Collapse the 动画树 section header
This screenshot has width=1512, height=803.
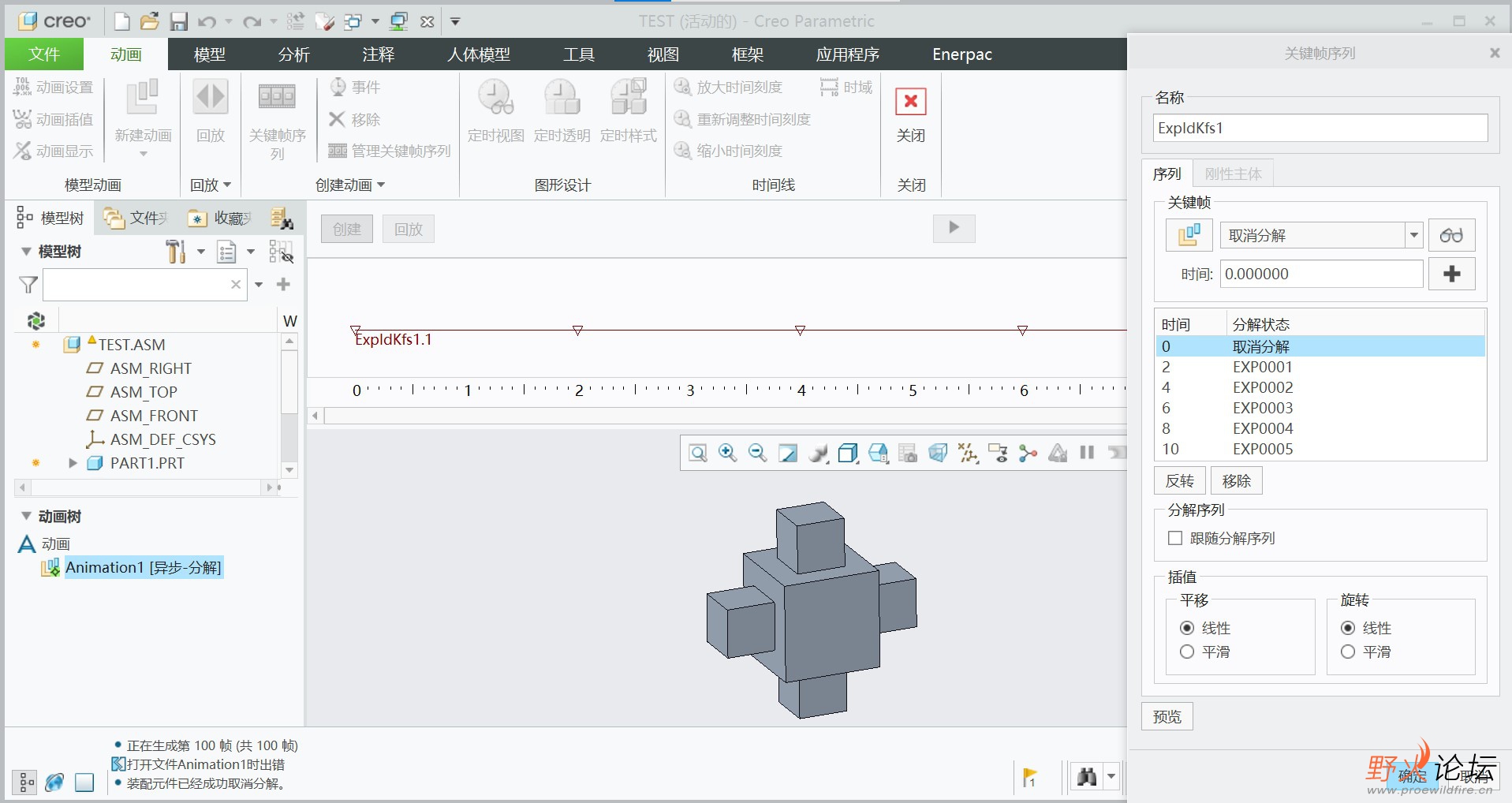[x=26, y=517]
